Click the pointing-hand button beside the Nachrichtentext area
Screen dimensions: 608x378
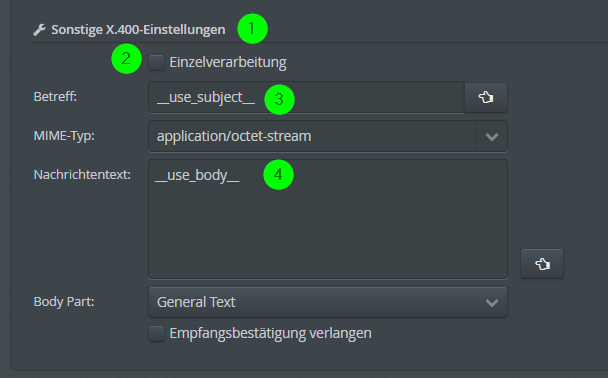point(542,264)
